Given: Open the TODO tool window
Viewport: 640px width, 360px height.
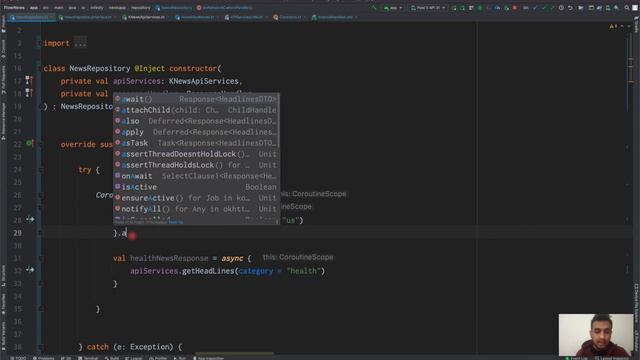Looking at the screenshot, I should (18, 358).
